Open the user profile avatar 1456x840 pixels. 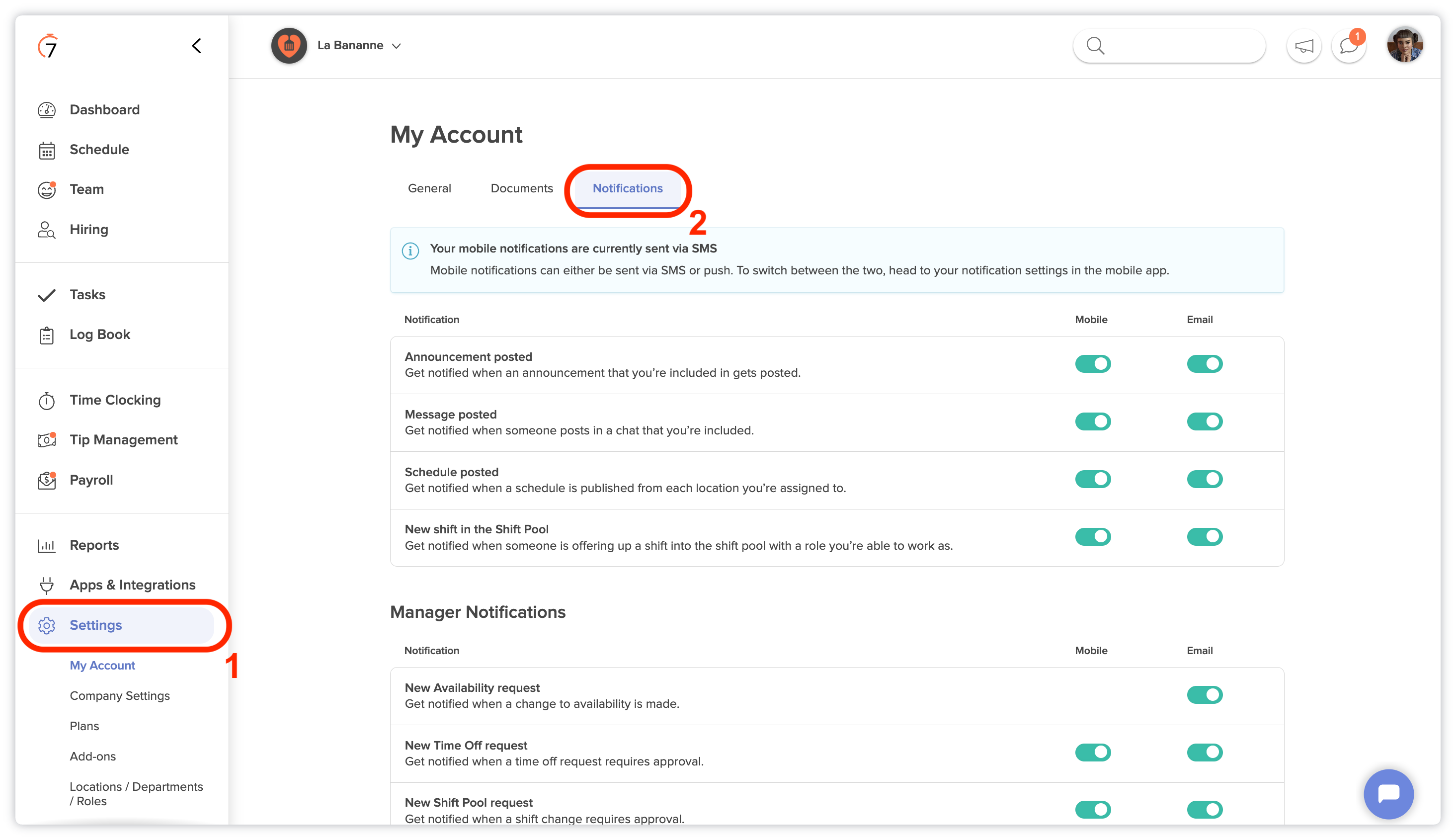pos(1405,44)
